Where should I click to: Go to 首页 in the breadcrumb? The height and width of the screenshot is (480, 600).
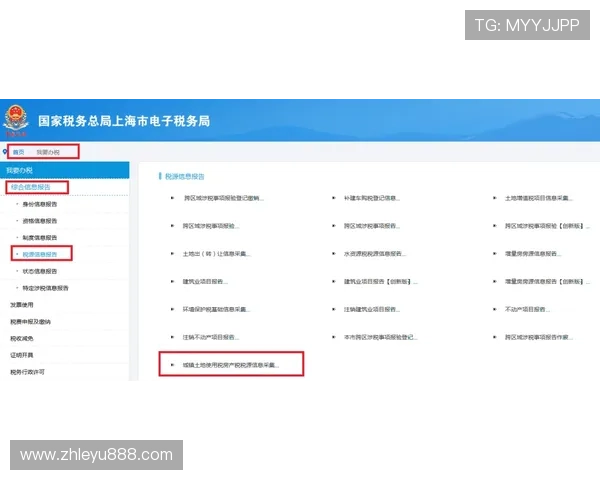(x=18, y=152)
